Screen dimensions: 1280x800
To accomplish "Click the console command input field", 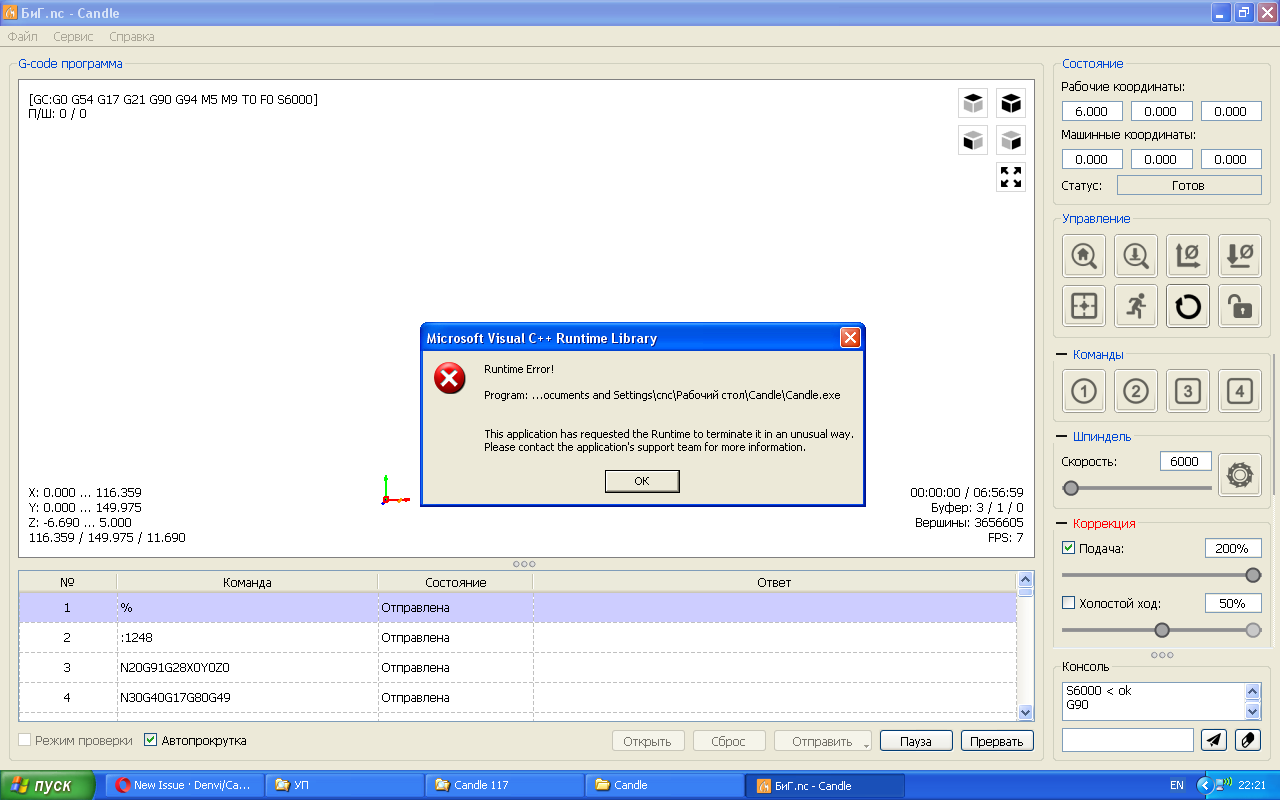I will 1128,740.
